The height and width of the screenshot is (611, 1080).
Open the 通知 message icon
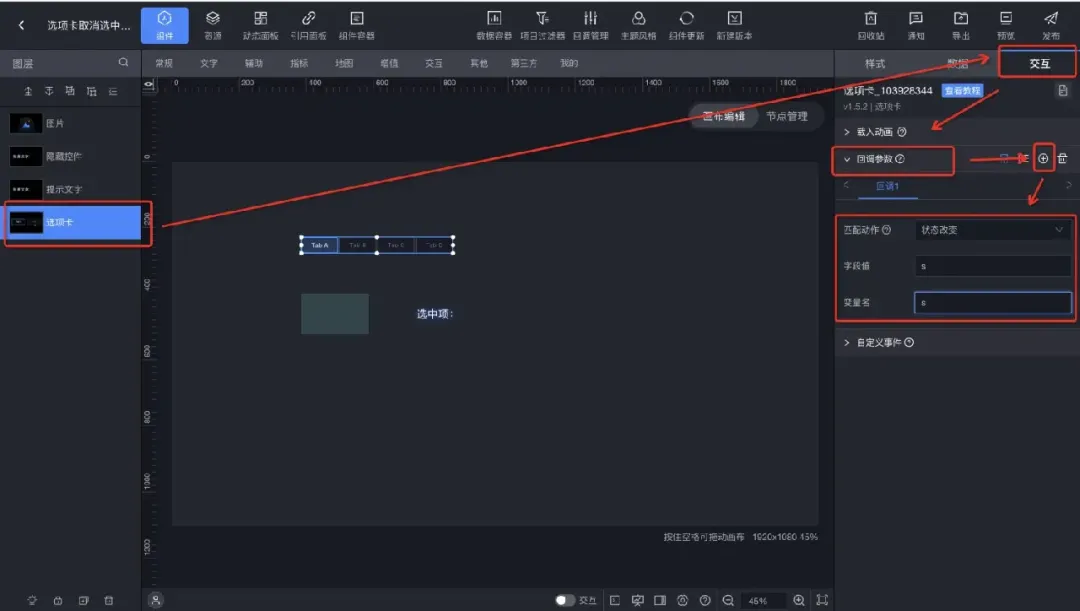pyautogui.click(x=915, y=25)
